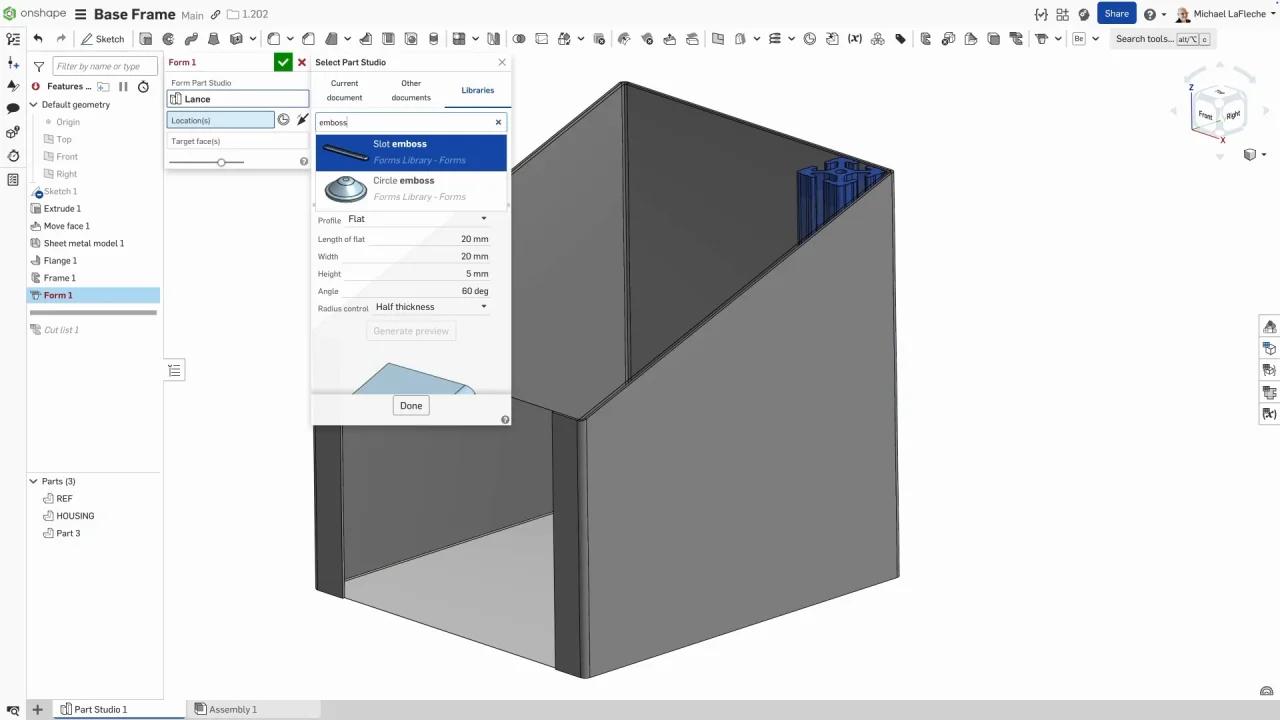Open the Radius control dropdown
The width and height of the screenshot is (1280, 720).
431,307
